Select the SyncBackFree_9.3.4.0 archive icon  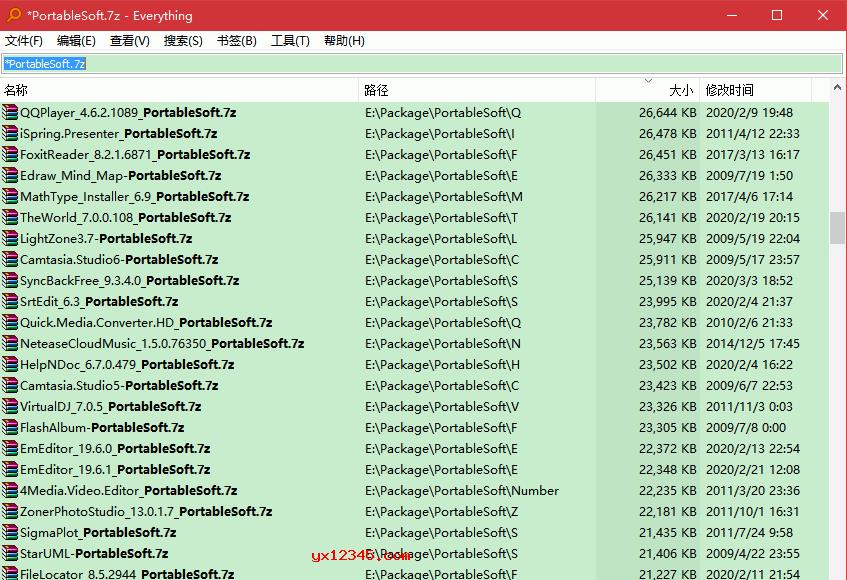tap(10, 280)
